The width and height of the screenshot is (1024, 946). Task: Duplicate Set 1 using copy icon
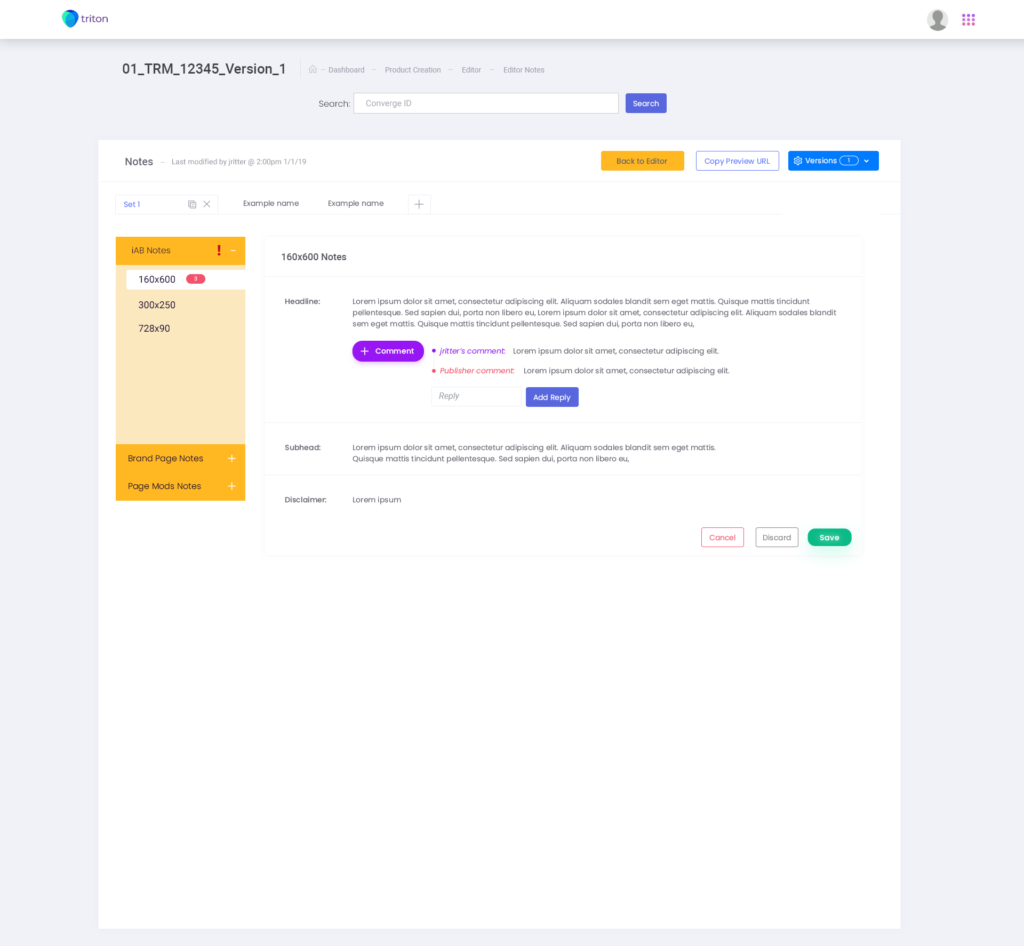pos(192,204)
